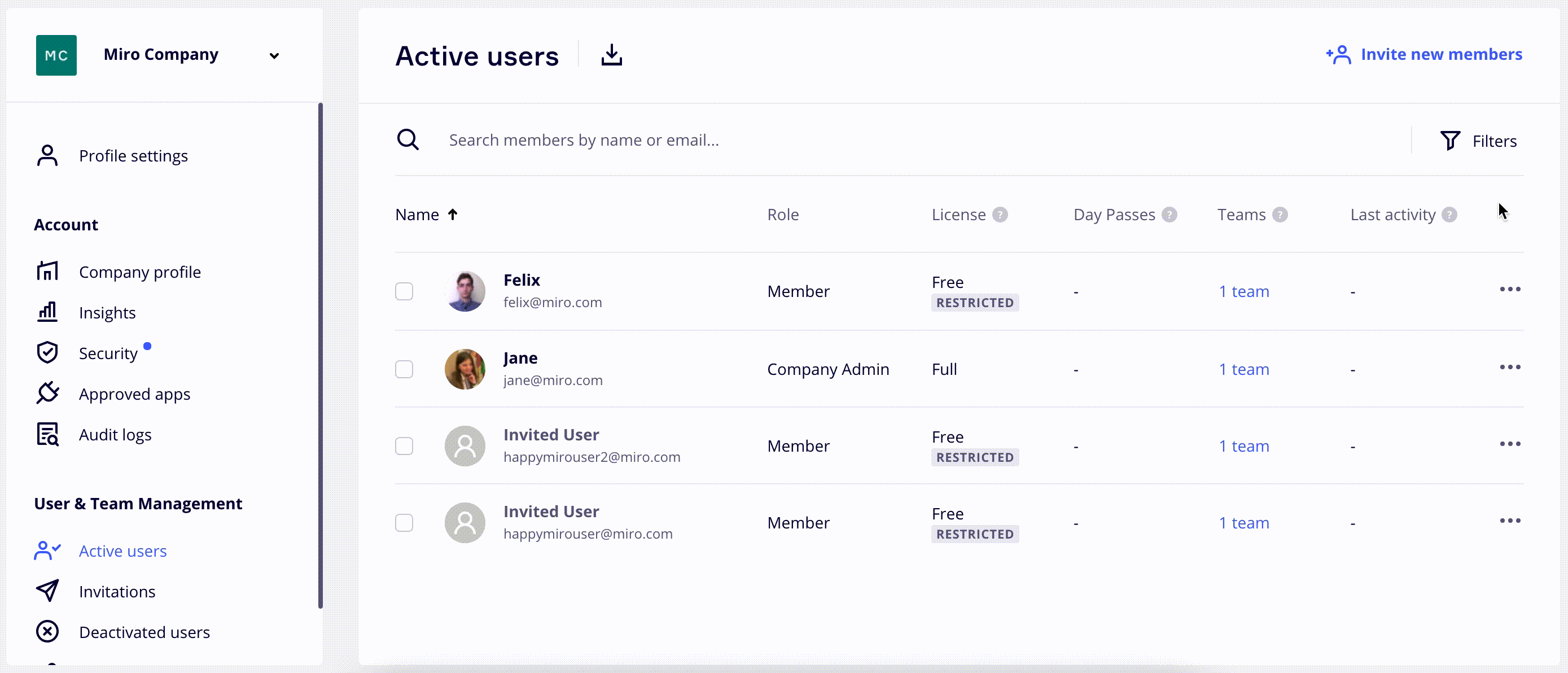The height and width of the screenshot is (673, 1568).
Task: Open more options for Jane
Action: click(1509, 367)
